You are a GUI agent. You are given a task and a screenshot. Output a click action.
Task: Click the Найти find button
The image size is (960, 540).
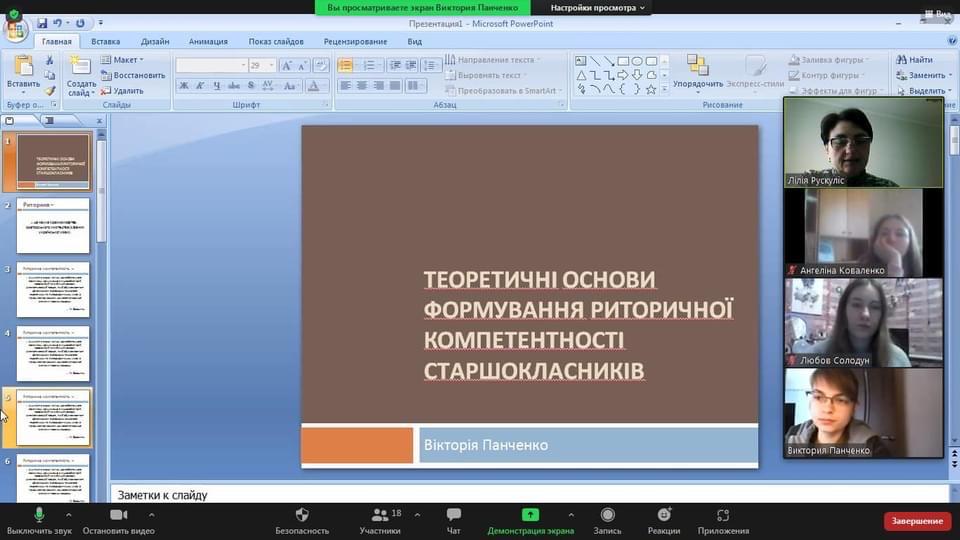[914, 60]
